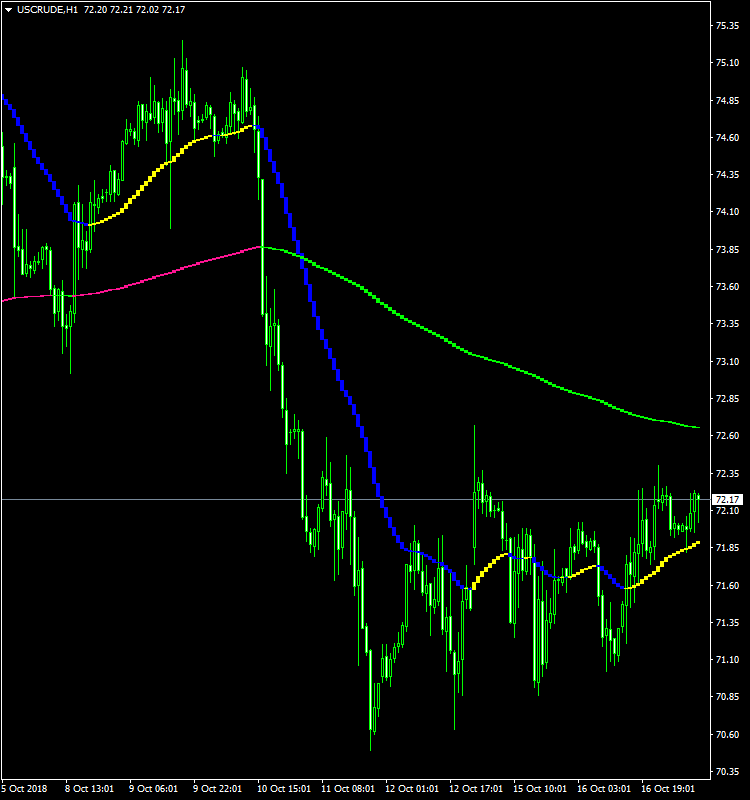Click the 12 Oct 01:01 time label
The image size is (750, 800).
coord(412,789)
